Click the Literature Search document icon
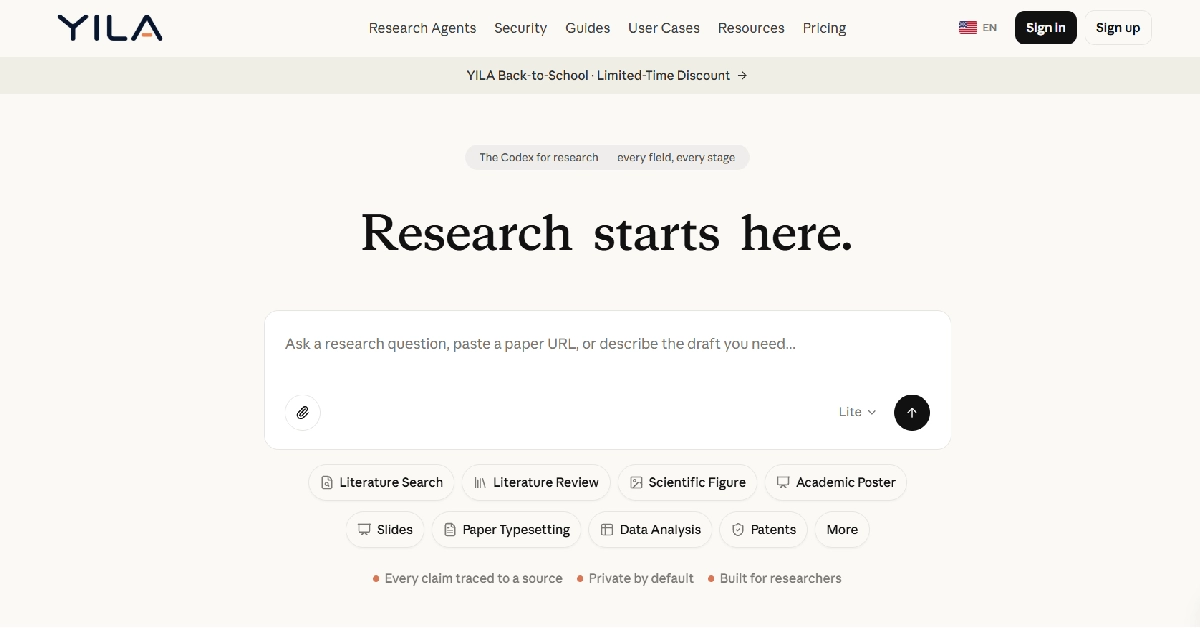This screenshot has width=1200, height=628. [326, 482]
